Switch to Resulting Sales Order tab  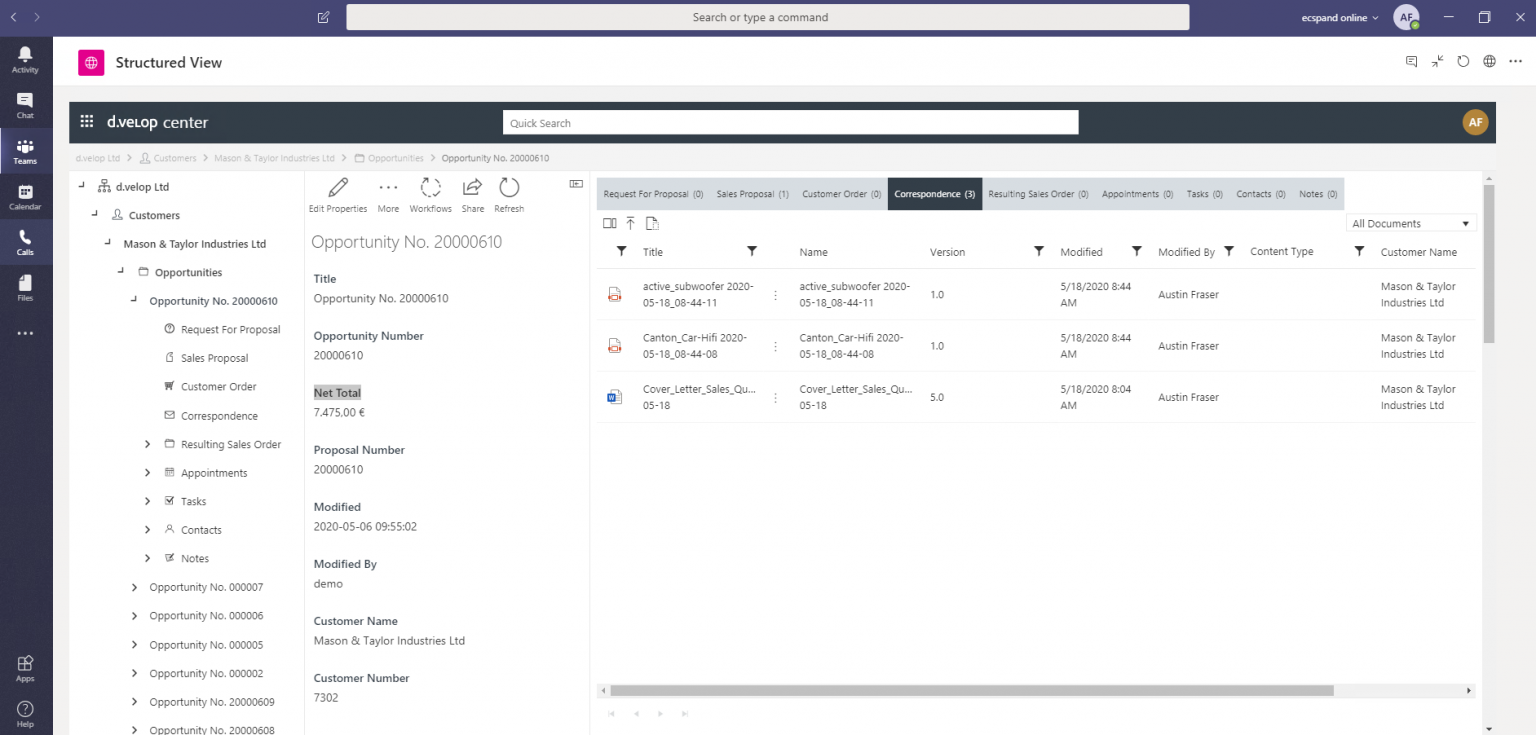1038,194
